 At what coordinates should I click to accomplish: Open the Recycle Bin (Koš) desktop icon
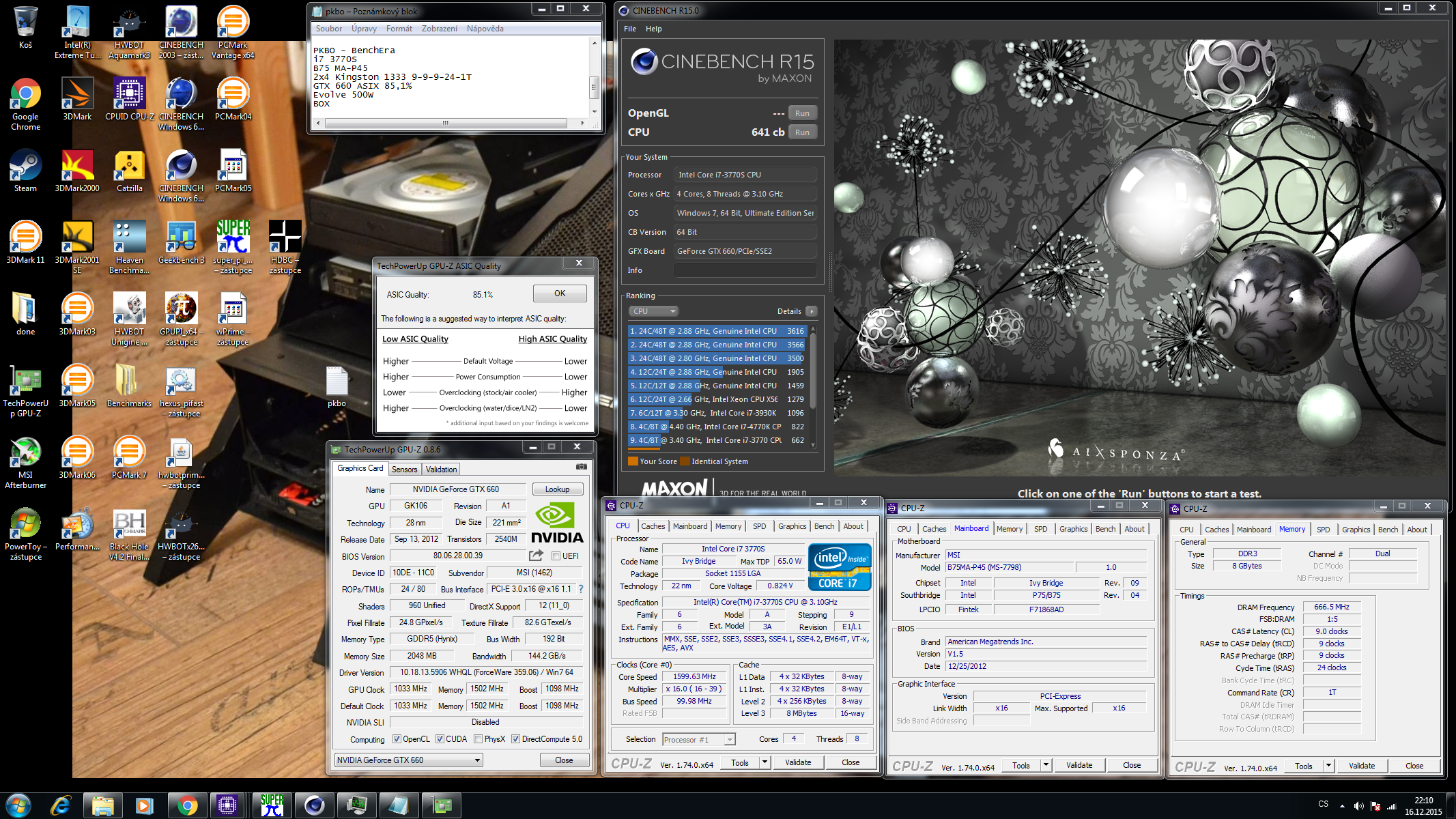tap(25, 27)
